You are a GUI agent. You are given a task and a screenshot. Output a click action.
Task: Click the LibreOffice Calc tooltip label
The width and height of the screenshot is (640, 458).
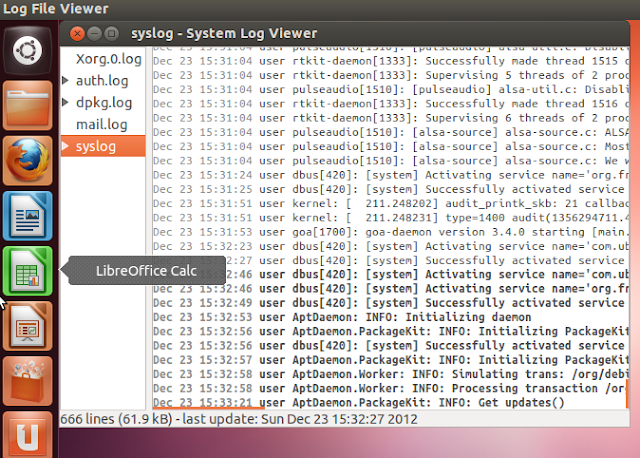[x=146, y=271]
